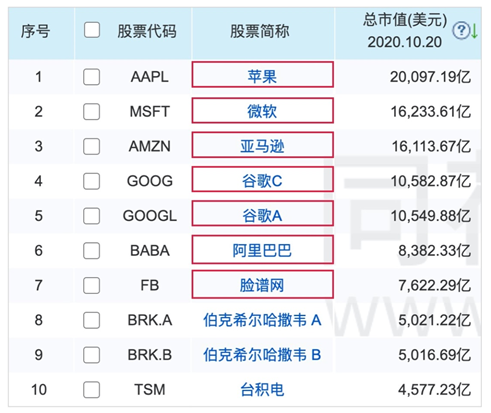Viewport: 491px width, 413px height.
Task: Click the 伯克希尔哈撒韦 A link
Action: point(262,320)
